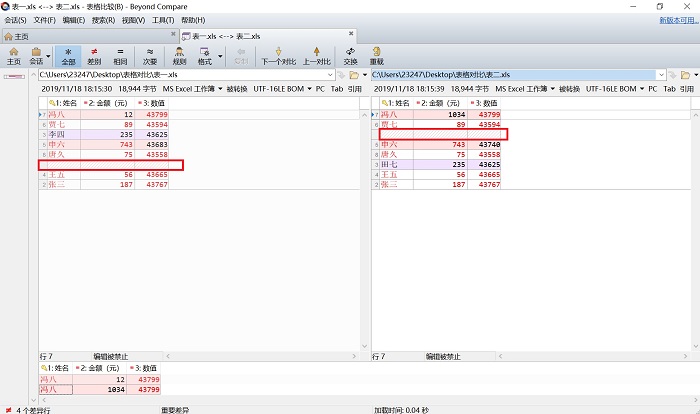Jump with the 下一个对比 next difference arrow
The image size is (700, 414).
279,56
